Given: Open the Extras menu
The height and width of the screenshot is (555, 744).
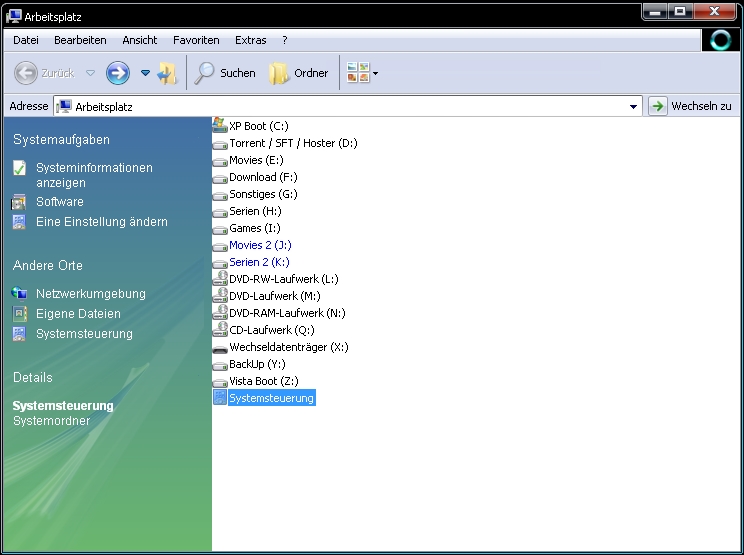Looking at the screenshot, I should click(251, 40).
